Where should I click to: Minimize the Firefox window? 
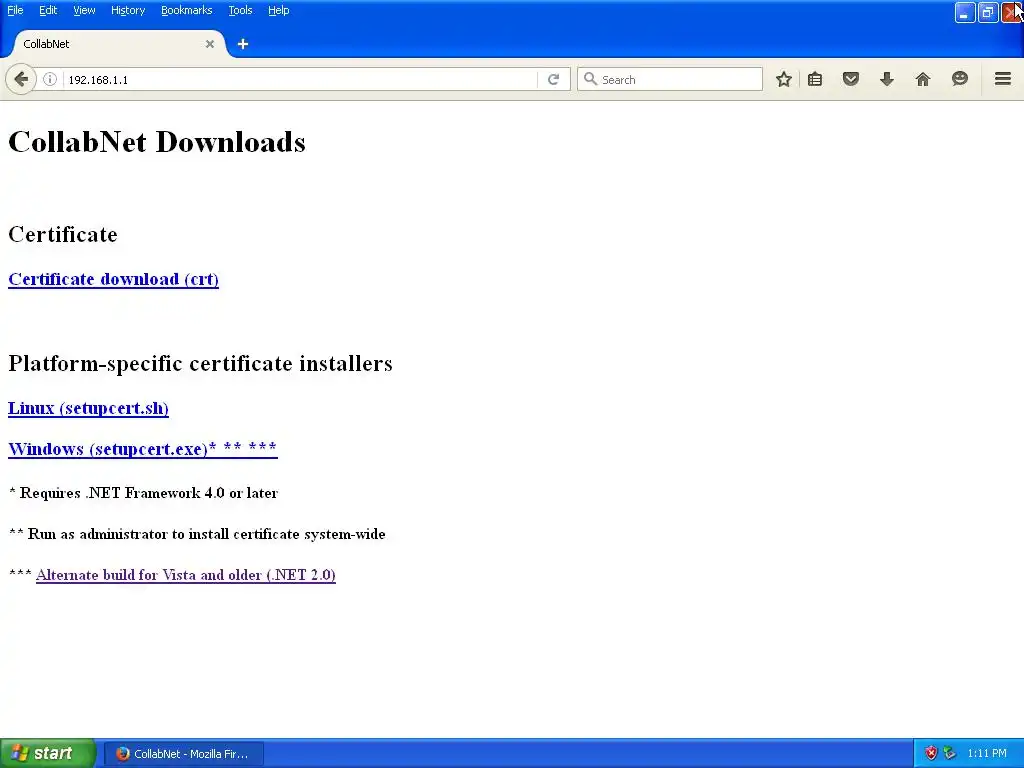965,12
